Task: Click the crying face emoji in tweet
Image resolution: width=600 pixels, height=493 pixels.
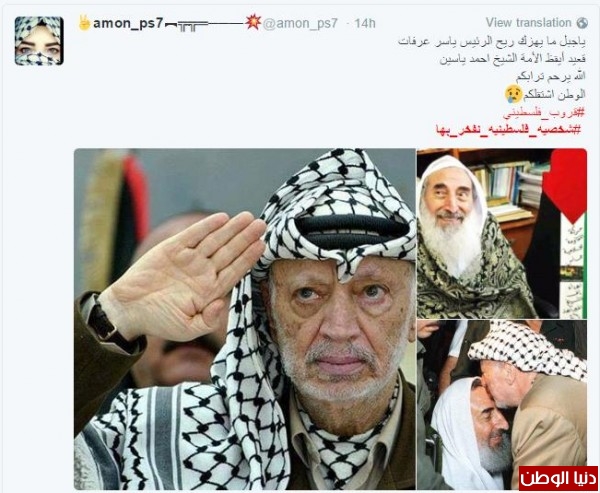Action: tap(513, 94)
